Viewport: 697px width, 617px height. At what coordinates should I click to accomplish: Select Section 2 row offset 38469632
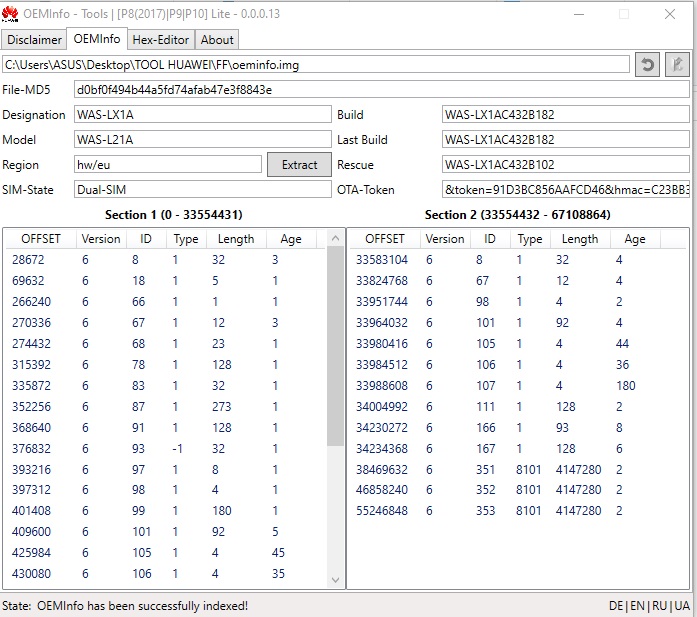click(x=518, y=469)
